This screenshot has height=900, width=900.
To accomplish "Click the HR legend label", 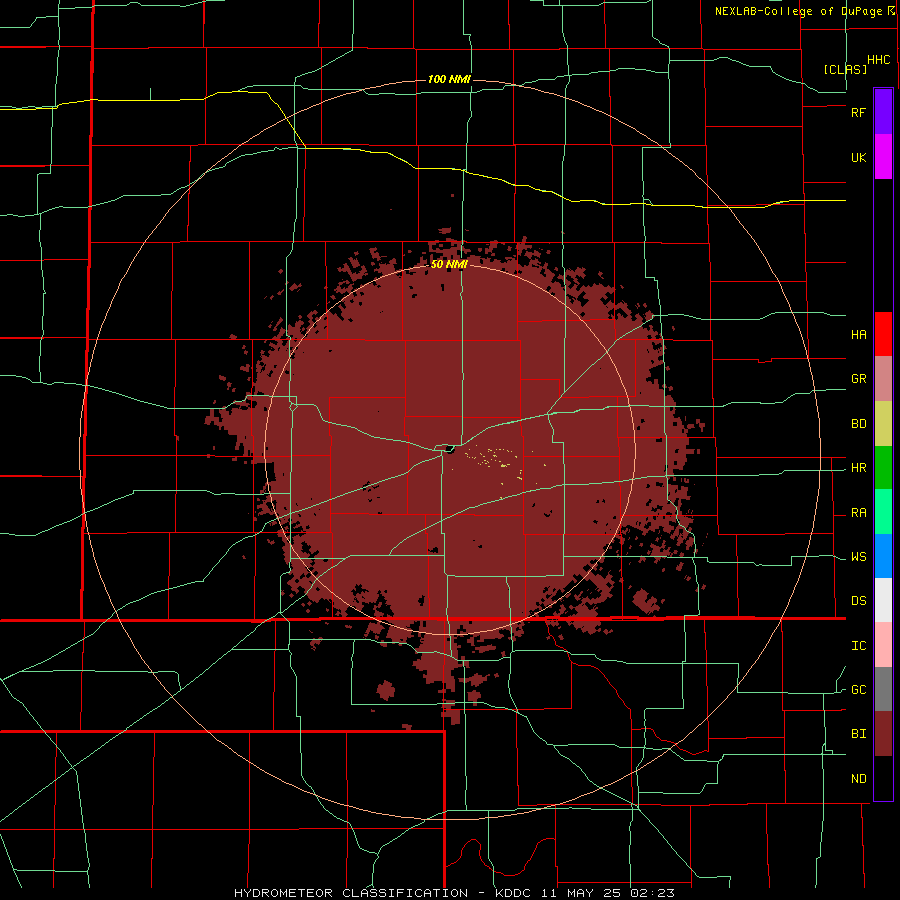I will [858, 468].
